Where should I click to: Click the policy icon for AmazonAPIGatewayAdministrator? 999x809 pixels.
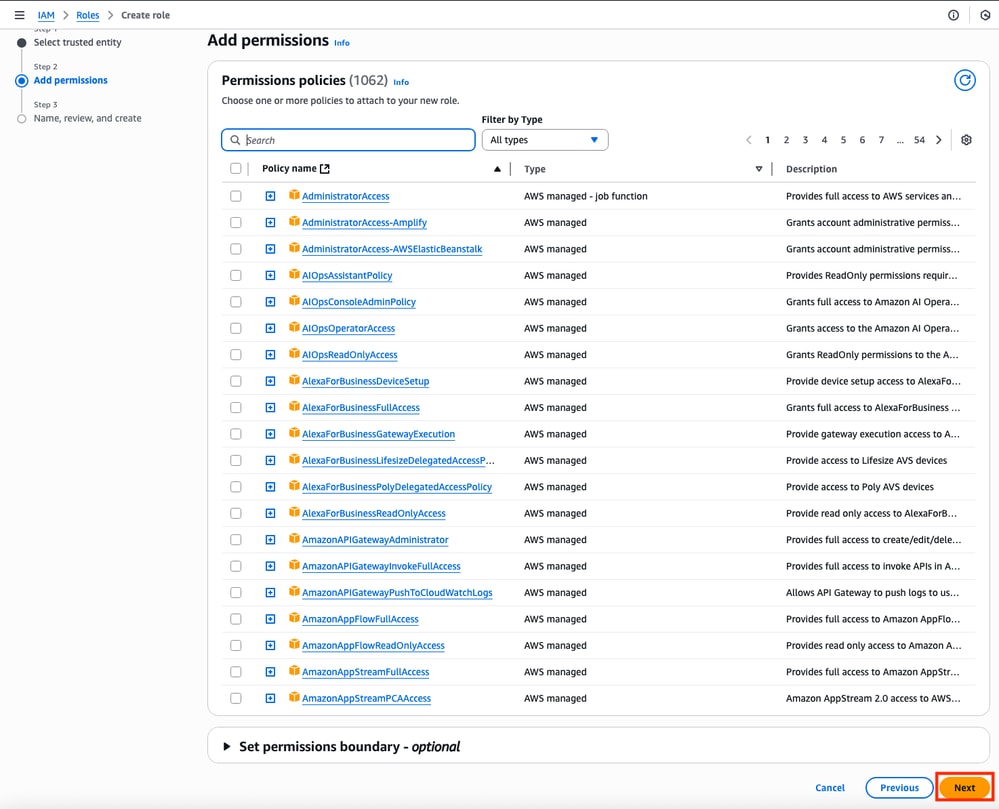pyautogui.click(x=294, y=539)
